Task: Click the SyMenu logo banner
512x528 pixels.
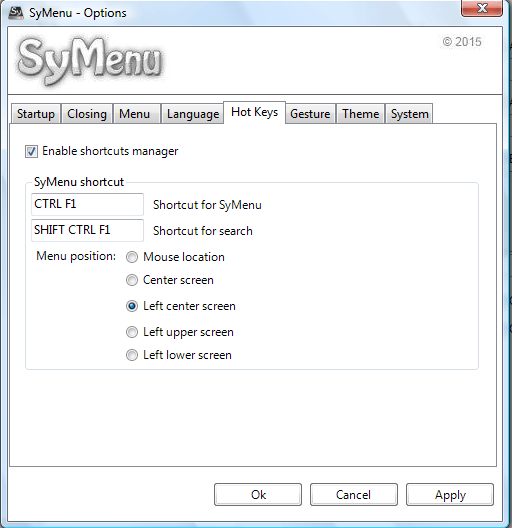Action: point(90,61)
